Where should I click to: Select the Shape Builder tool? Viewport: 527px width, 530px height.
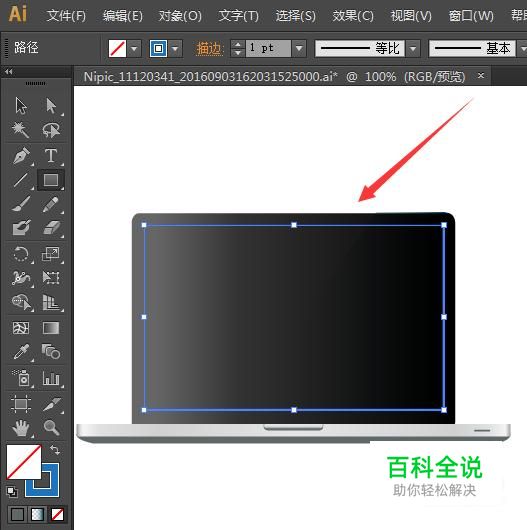[21, 302]
